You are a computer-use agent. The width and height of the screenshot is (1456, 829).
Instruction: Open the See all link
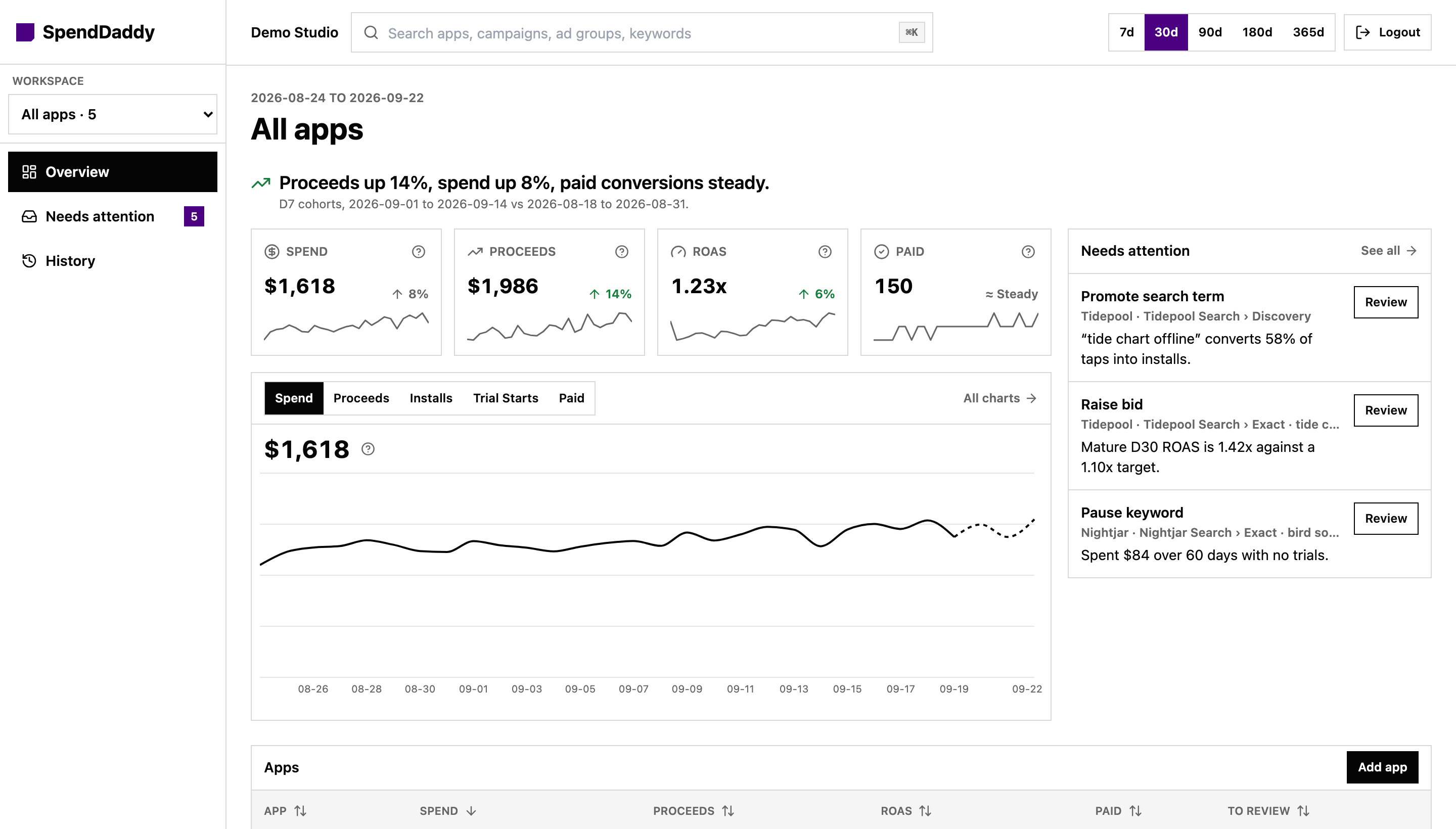pyautogui.click(x=1389, y=251)
